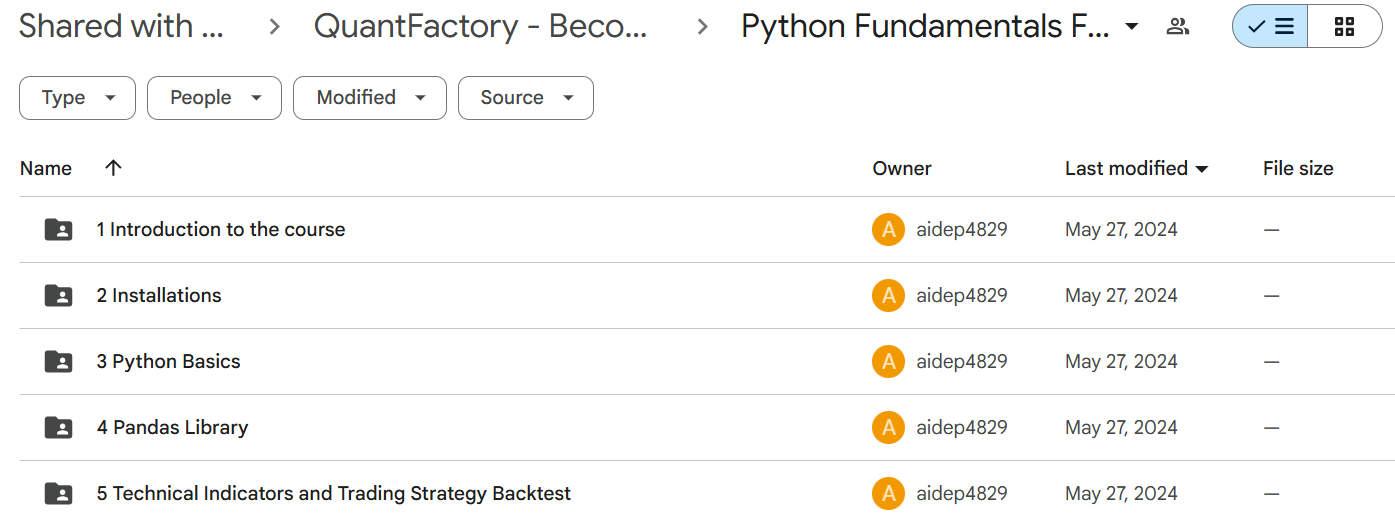The height and width of the screenshot is (524, 1395).
Task: Click Python Fundamentals breadcrumb title
Action: coord(925,27)
